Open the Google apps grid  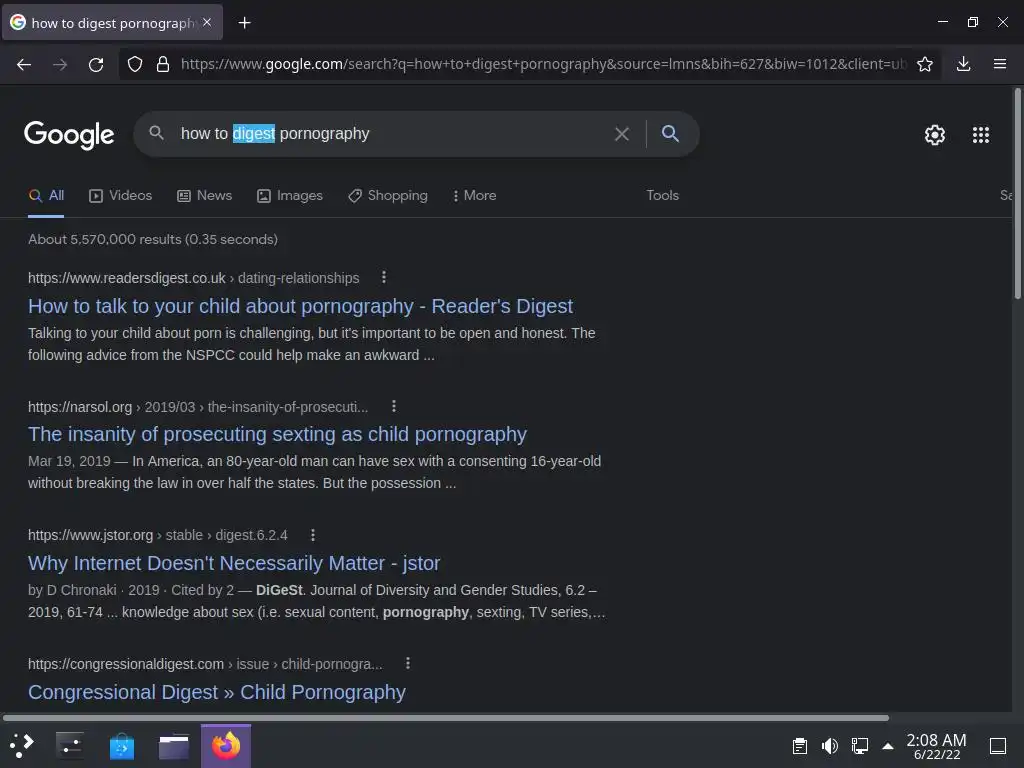pos(980,135)
